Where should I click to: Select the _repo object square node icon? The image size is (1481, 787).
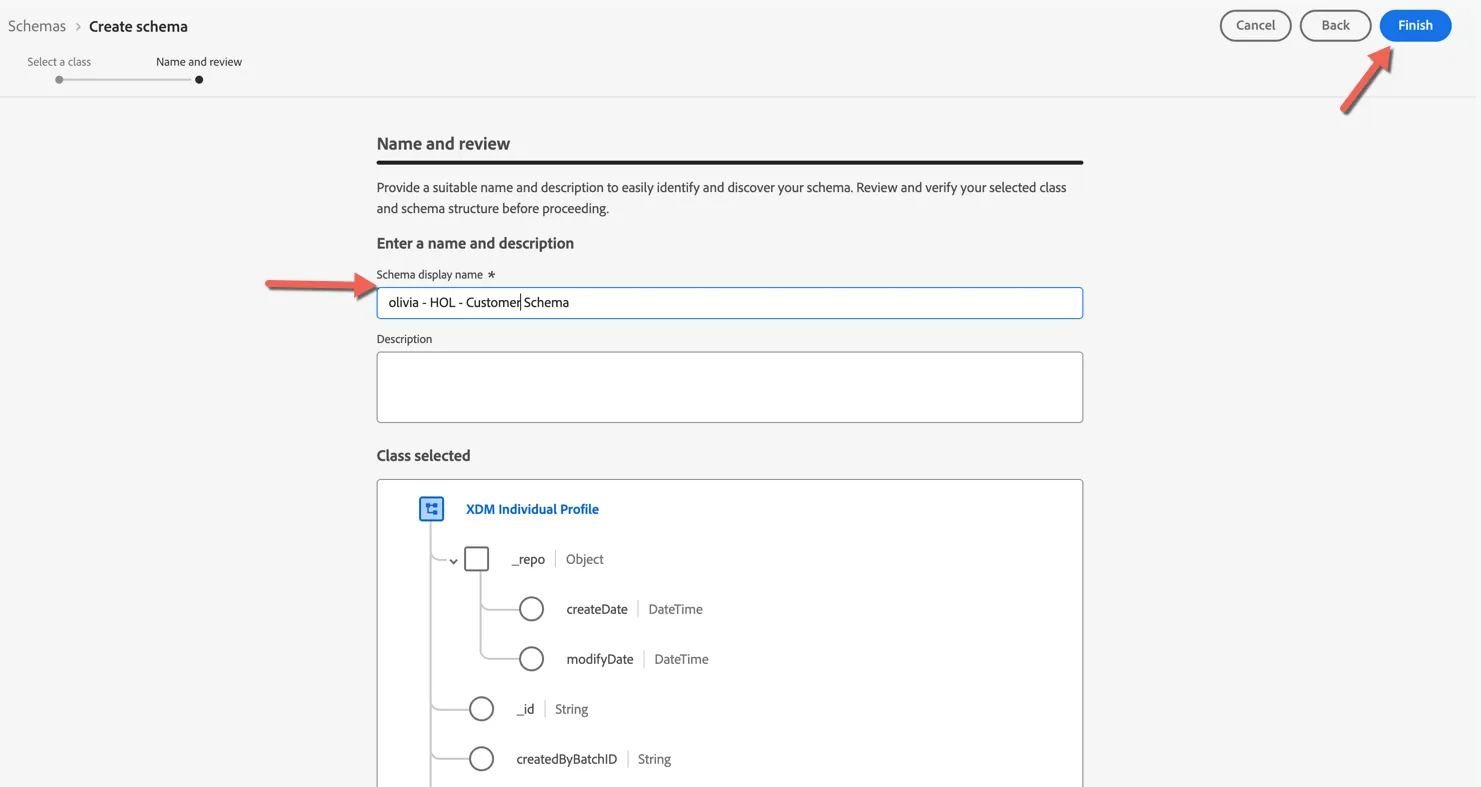coord(477,559)
